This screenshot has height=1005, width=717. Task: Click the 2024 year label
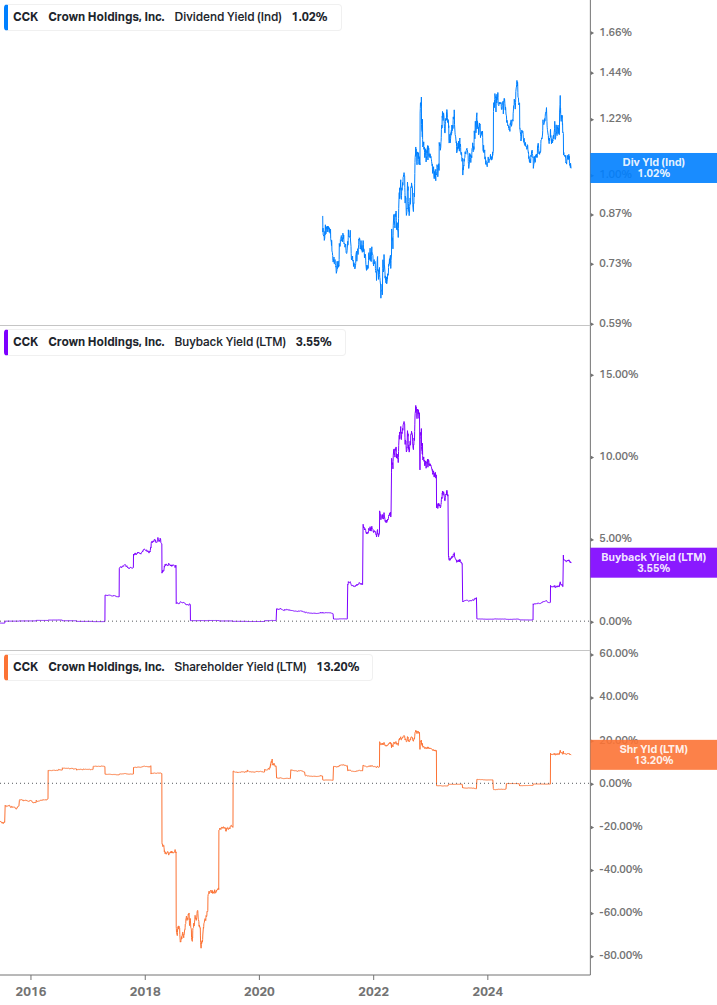click(x=488, y=992)
